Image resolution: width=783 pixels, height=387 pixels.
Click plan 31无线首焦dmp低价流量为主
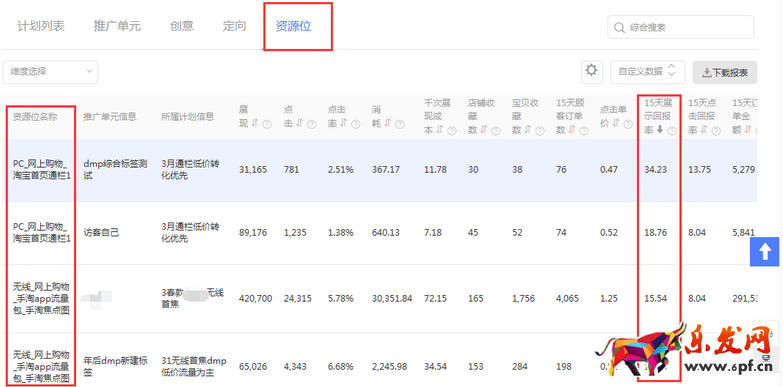pyautogui.click(x=194, y=367)
